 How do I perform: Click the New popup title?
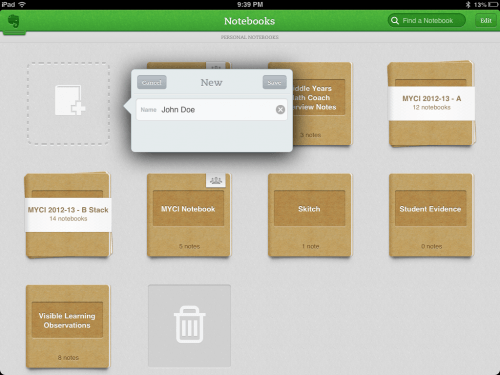[x=212, y=82]
